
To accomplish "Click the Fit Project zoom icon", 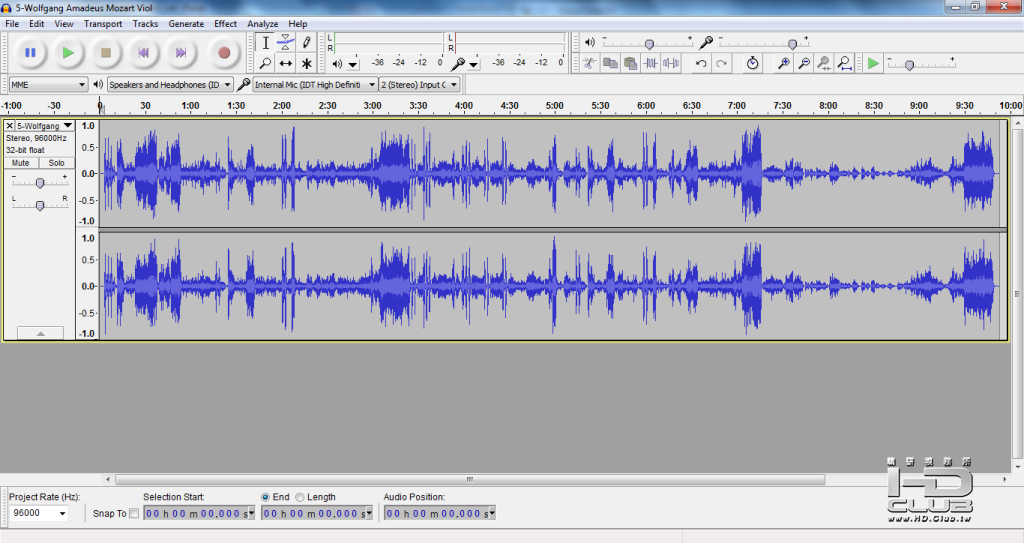I will click(x=844, y=63).
